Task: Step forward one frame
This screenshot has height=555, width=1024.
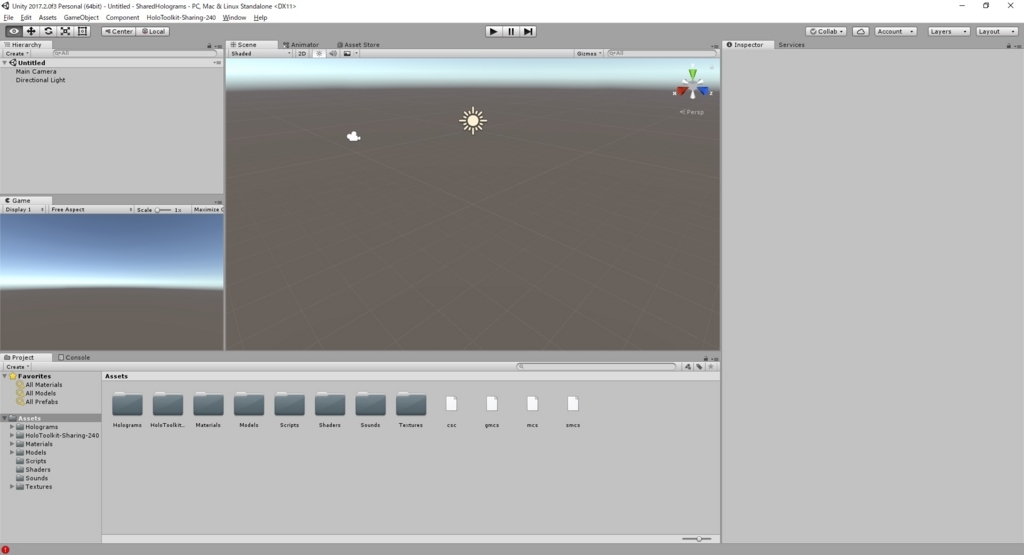Action: (x=528, y=31)
